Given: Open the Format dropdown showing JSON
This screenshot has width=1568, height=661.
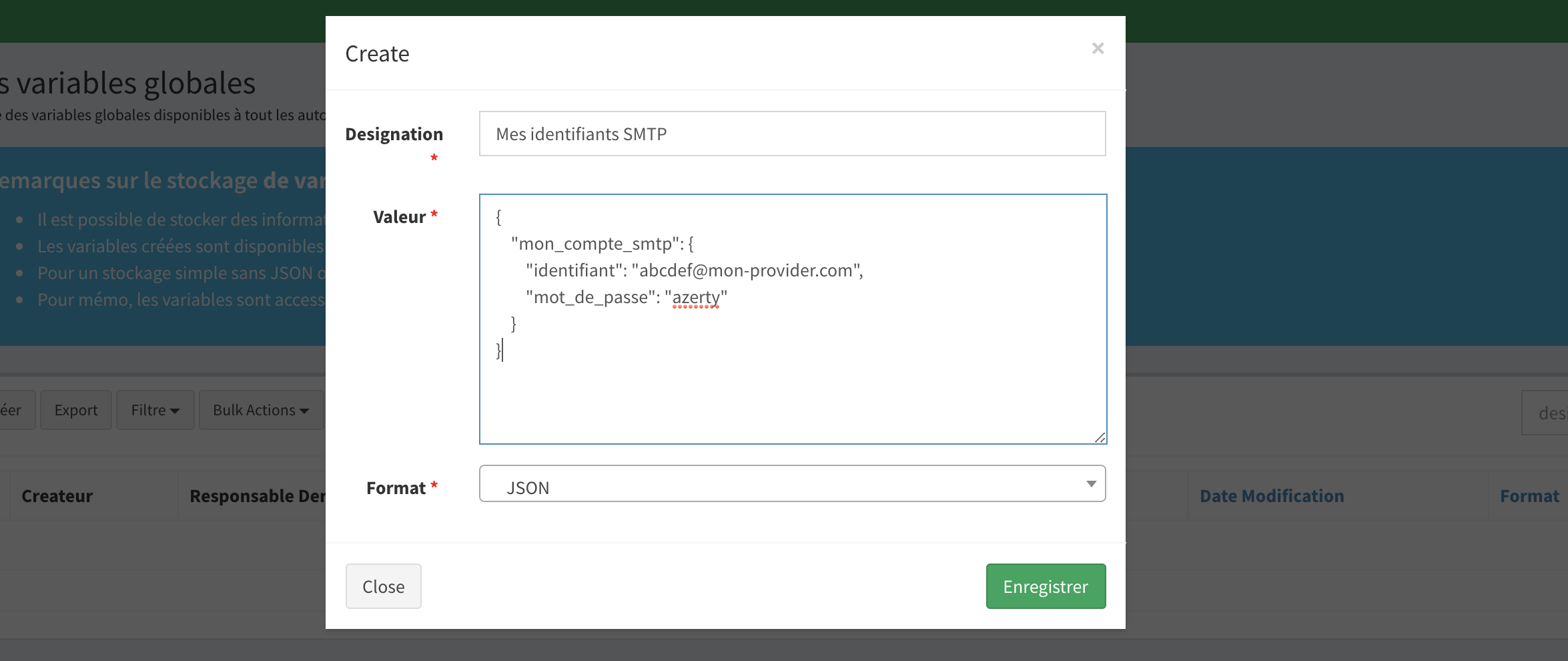Looking at the screenshot, I should (x=792, y=484).
